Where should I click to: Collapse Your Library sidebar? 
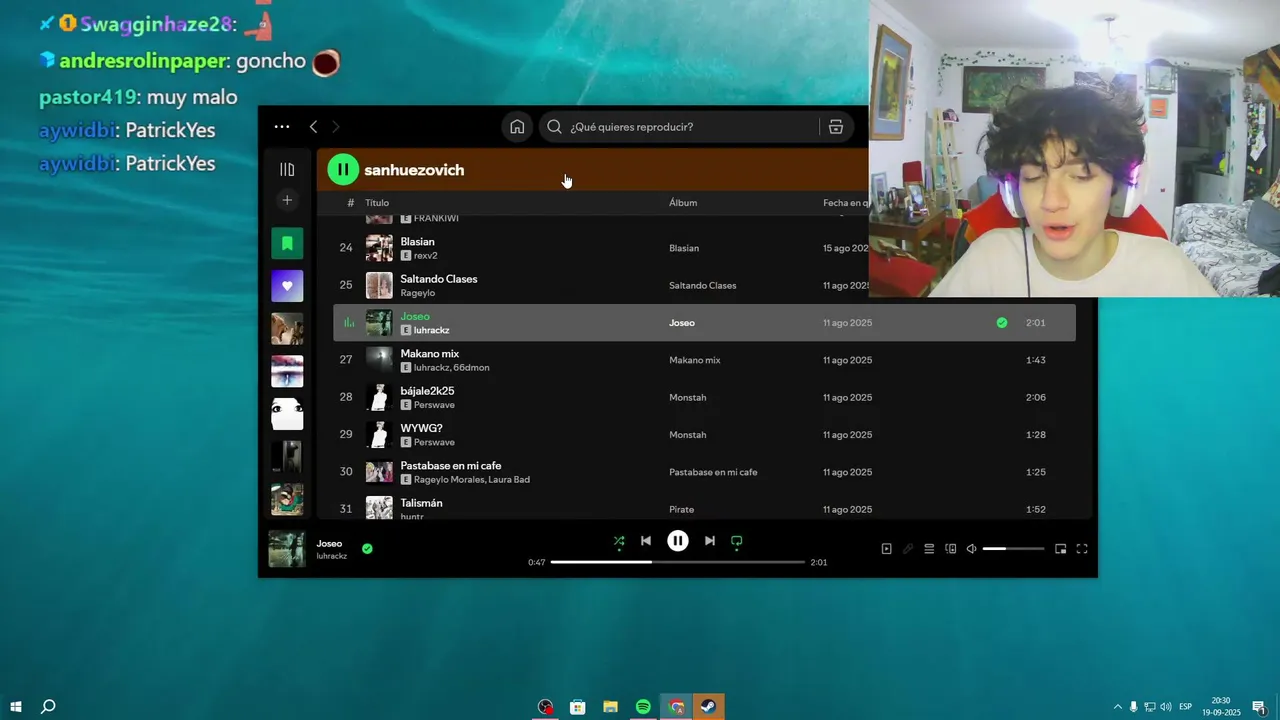pyautogui.click(x=287, y=170)
